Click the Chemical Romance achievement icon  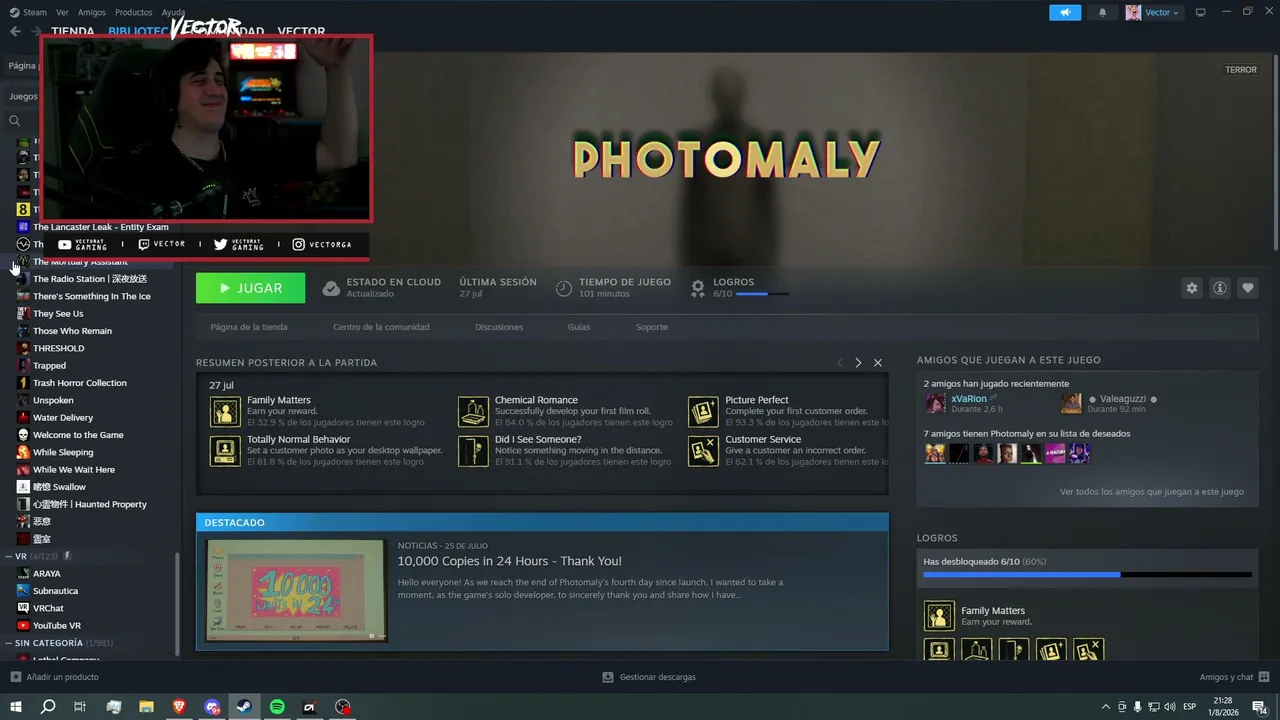pyautogui.click(x=473, y=411)
